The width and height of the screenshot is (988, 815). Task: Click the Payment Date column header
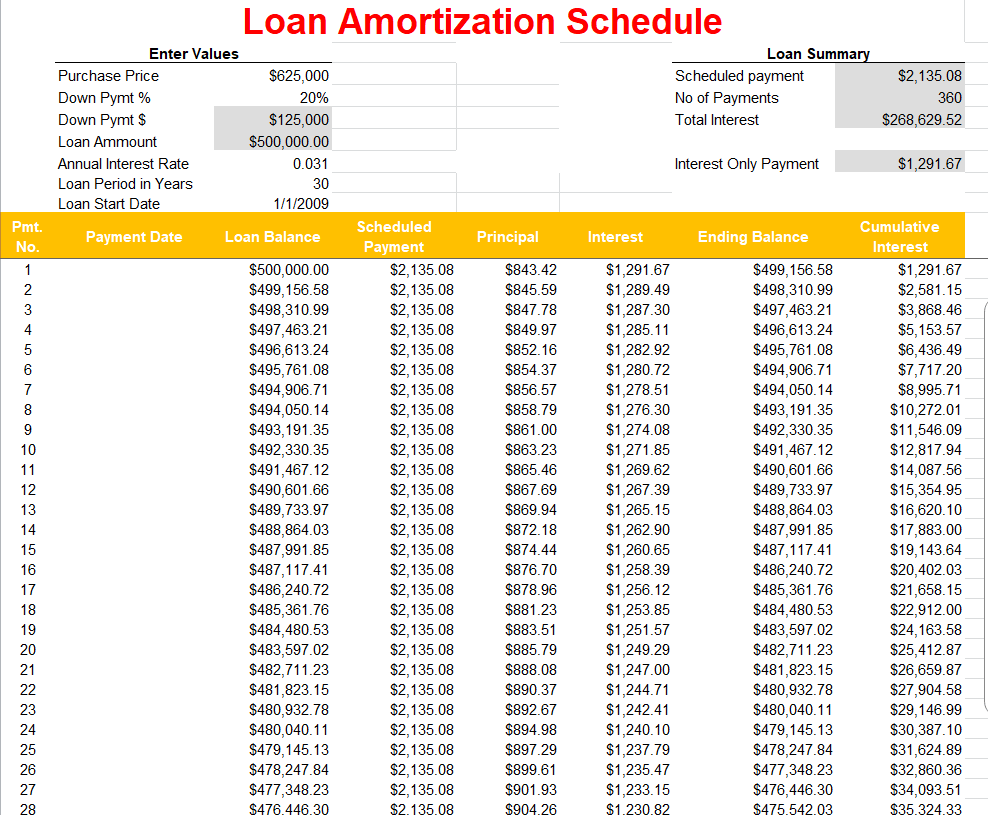click(x=134, y=237)
